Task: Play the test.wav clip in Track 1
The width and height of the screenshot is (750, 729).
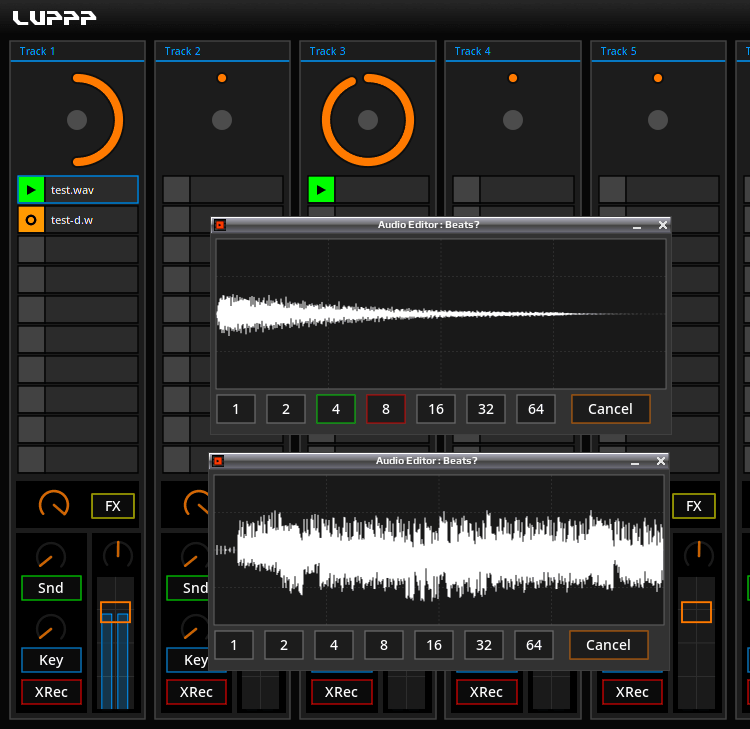Action: click(x=31, y=190)
